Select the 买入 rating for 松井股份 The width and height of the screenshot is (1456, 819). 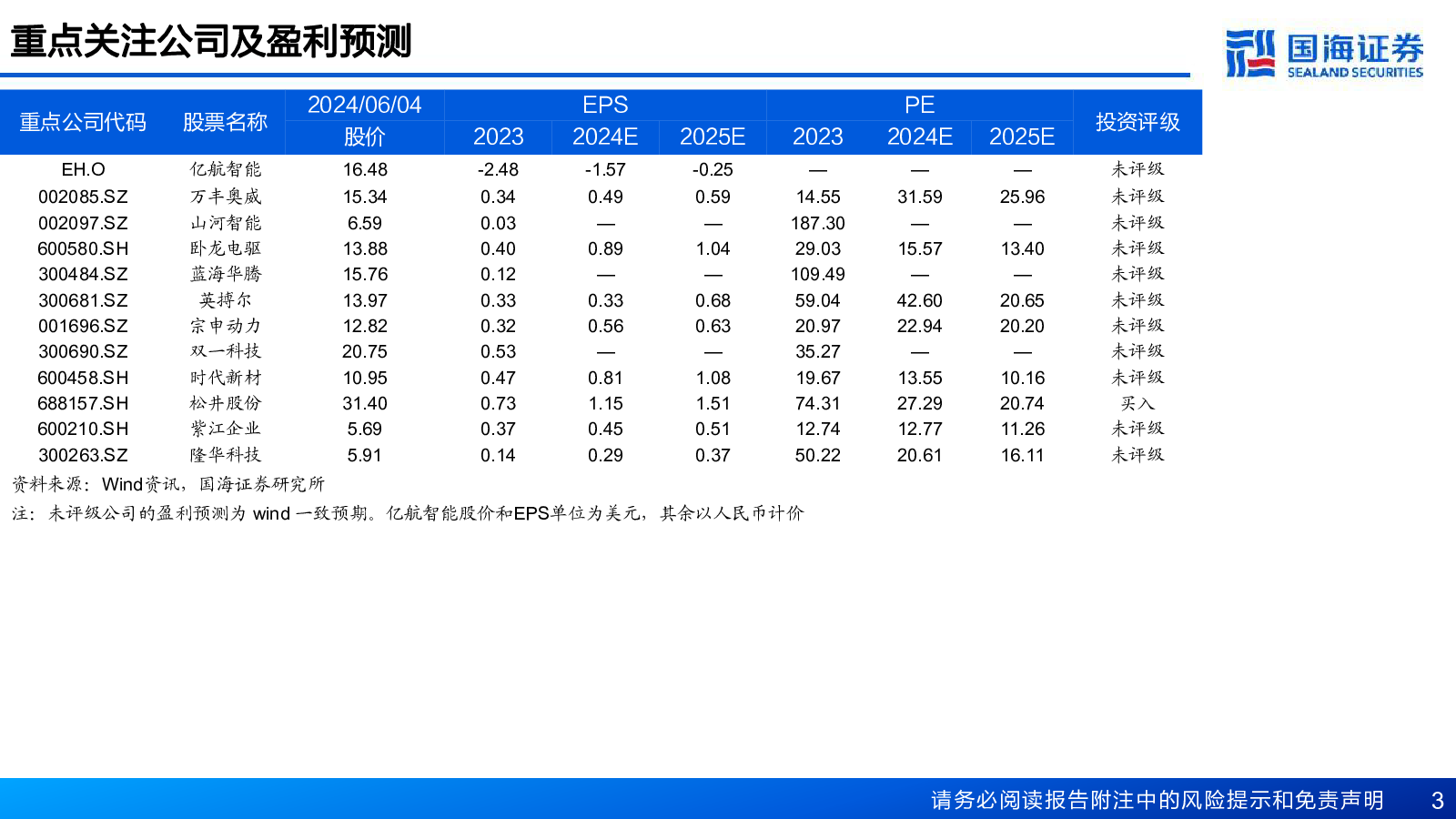1137,403
